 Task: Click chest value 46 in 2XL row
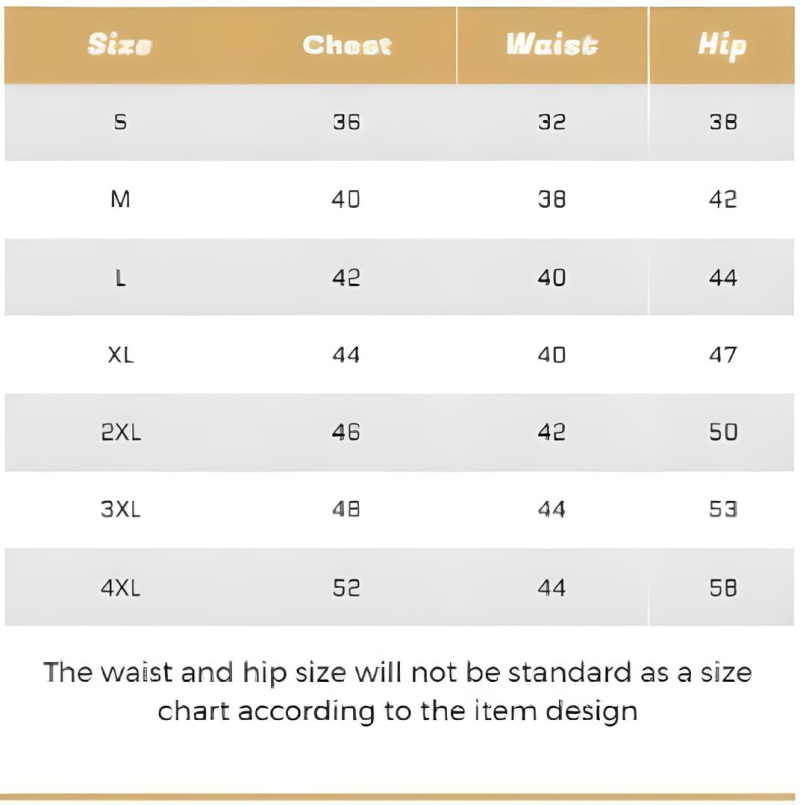[x=346, y=432]
